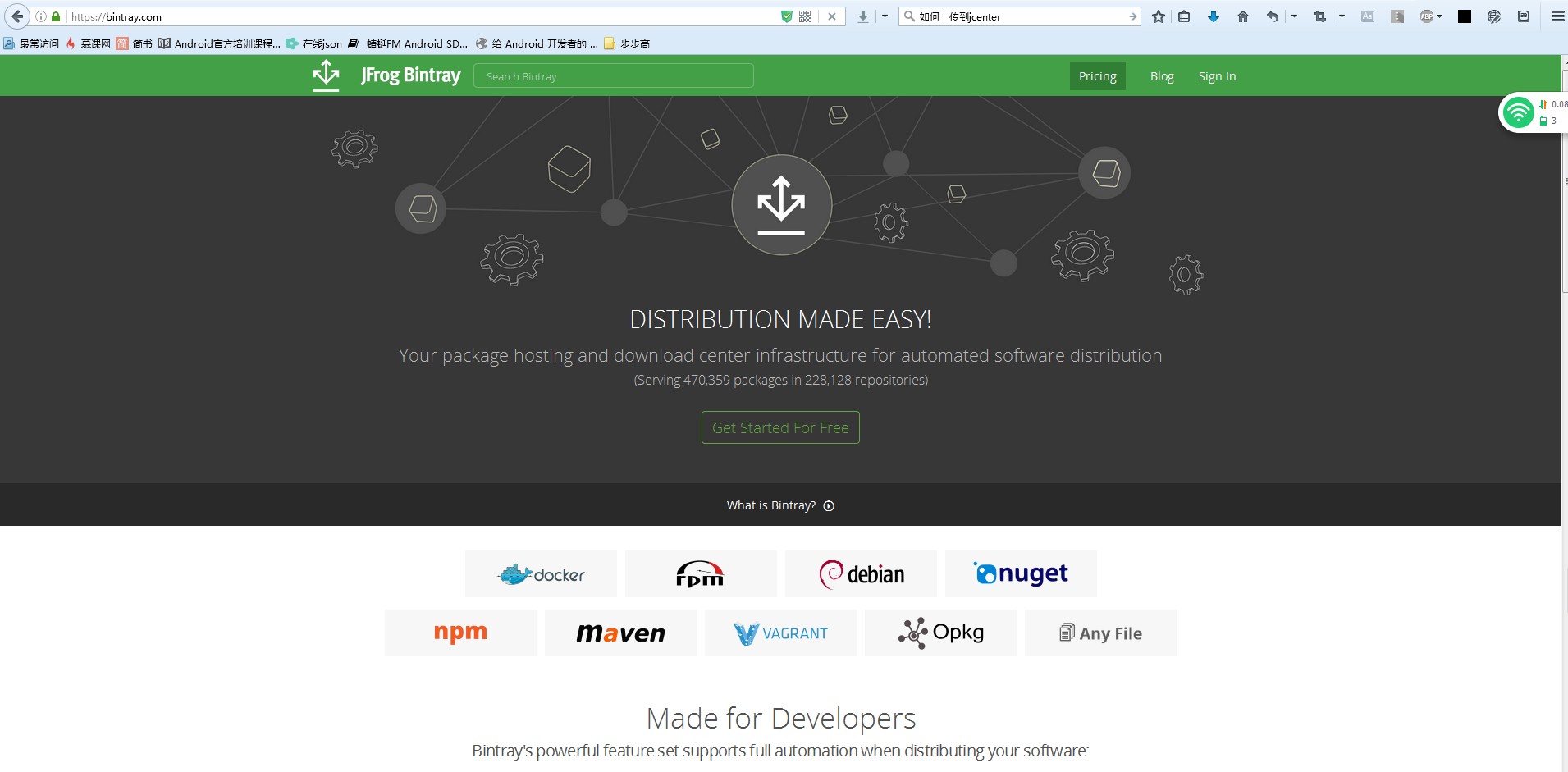The width and height of the screenshot is (1568, 772).
Task: Click the globe with pencil toolbar icon
Action: point(1494,16)
